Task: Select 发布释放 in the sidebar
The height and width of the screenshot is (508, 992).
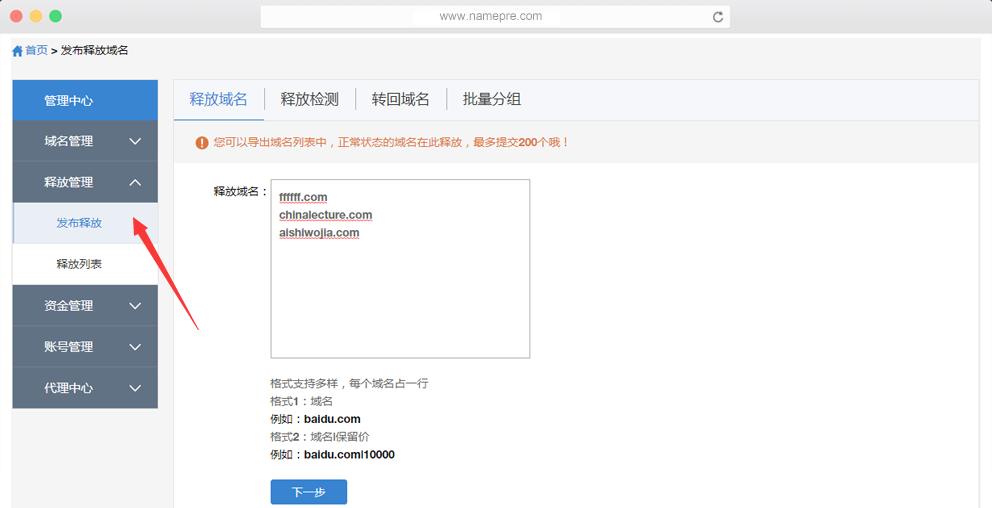Action: [79, 223]
